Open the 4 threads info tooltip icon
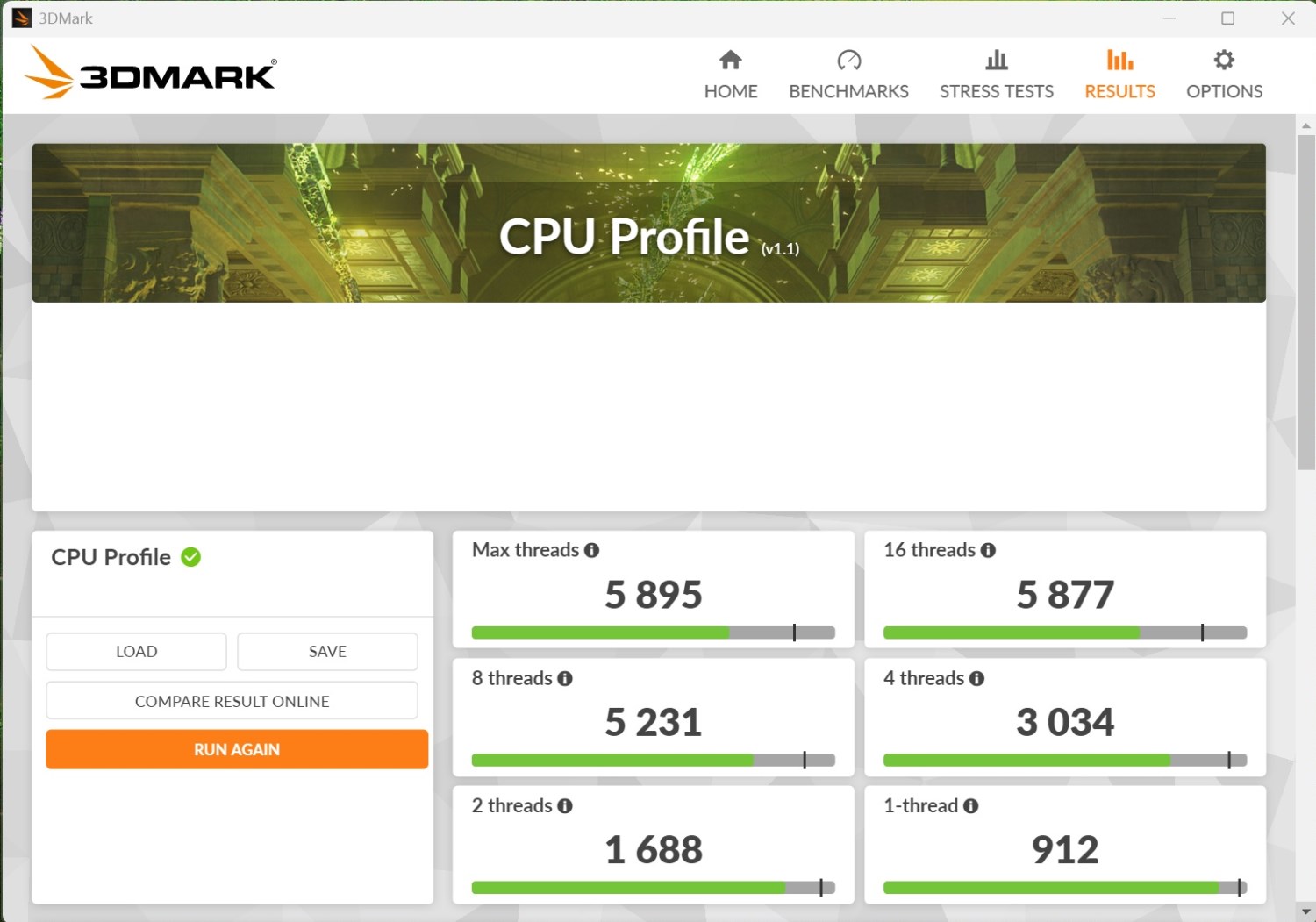1316x922 pixels. [x=977, y=678]
